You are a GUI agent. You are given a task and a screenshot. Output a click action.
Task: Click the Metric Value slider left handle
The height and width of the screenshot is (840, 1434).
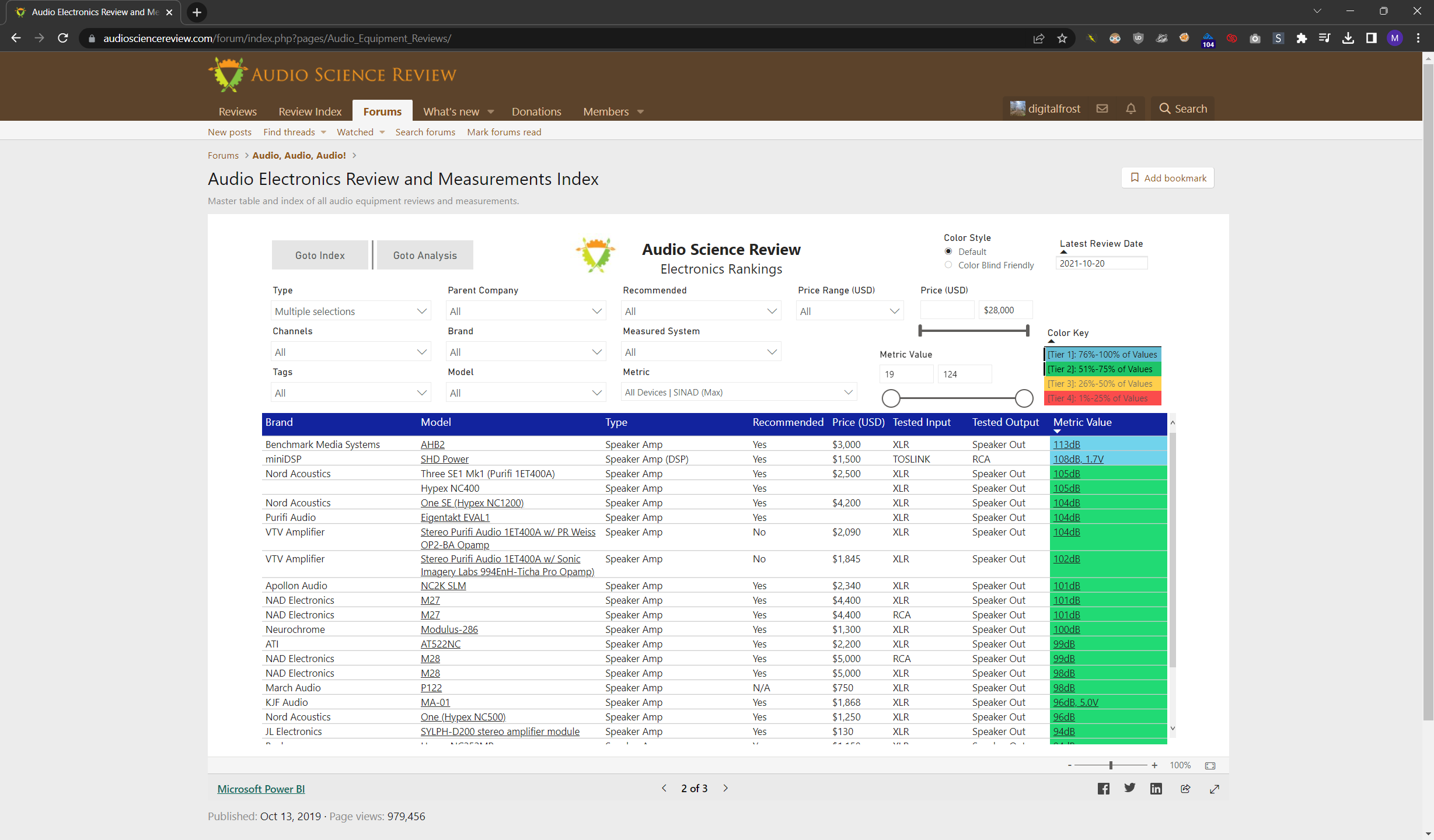click(891, 398)
